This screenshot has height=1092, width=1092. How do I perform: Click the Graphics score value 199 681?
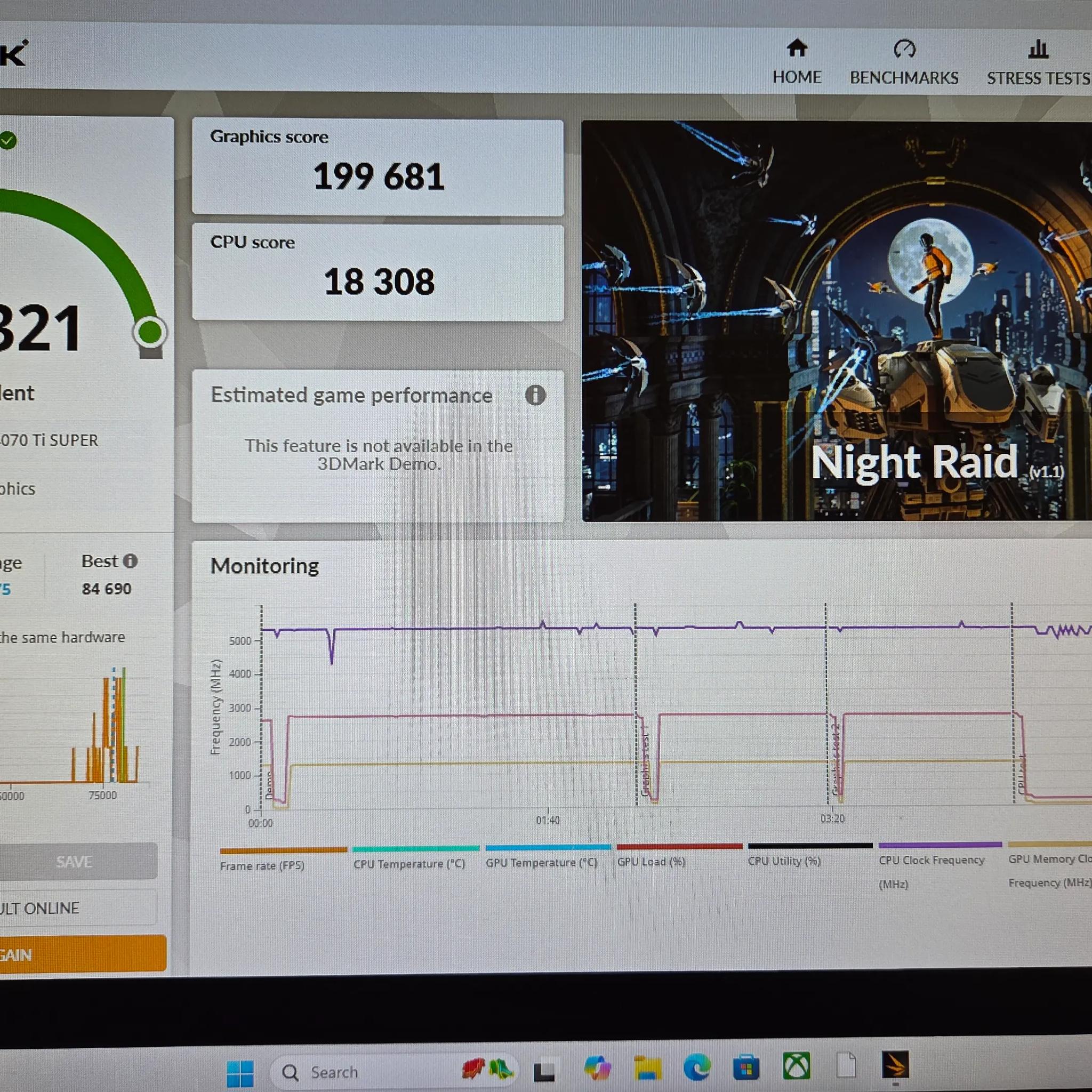point(379,176)
